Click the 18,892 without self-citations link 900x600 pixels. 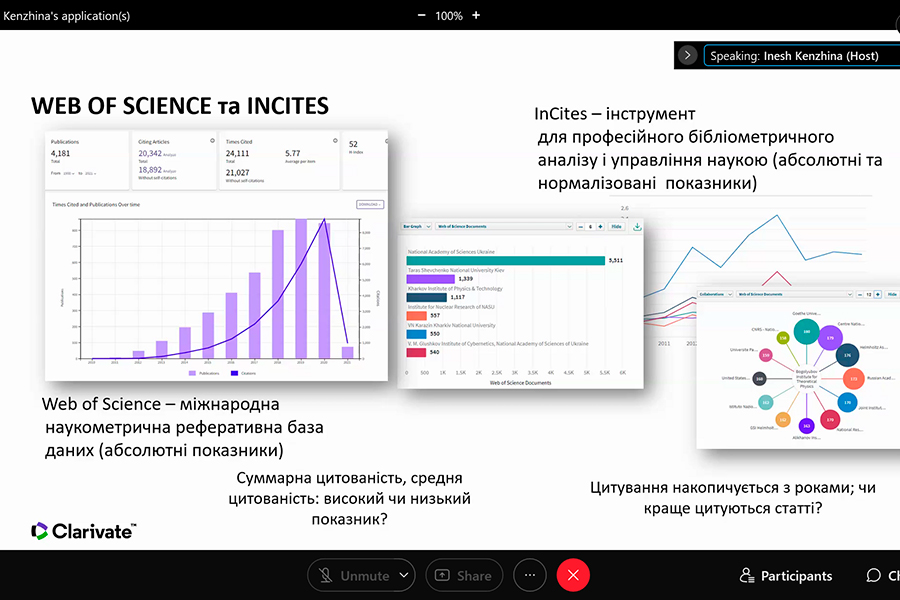click(x=150, y=170)
